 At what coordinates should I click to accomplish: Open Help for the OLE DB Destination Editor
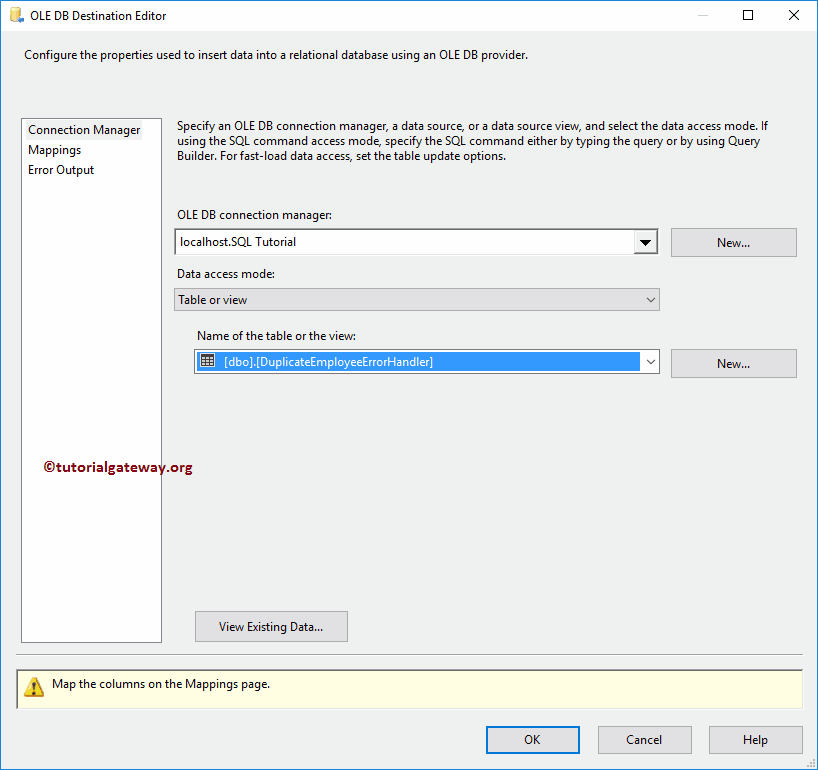click(x=755, y=739)
